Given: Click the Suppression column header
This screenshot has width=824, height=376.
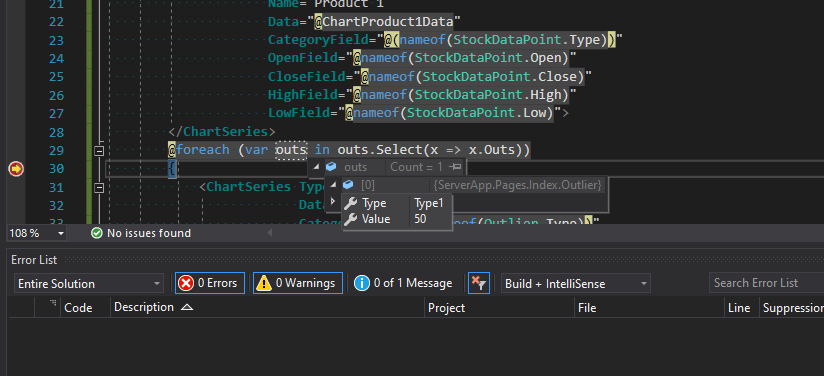Looking at the screenshot, I should (x=792, y=308).
